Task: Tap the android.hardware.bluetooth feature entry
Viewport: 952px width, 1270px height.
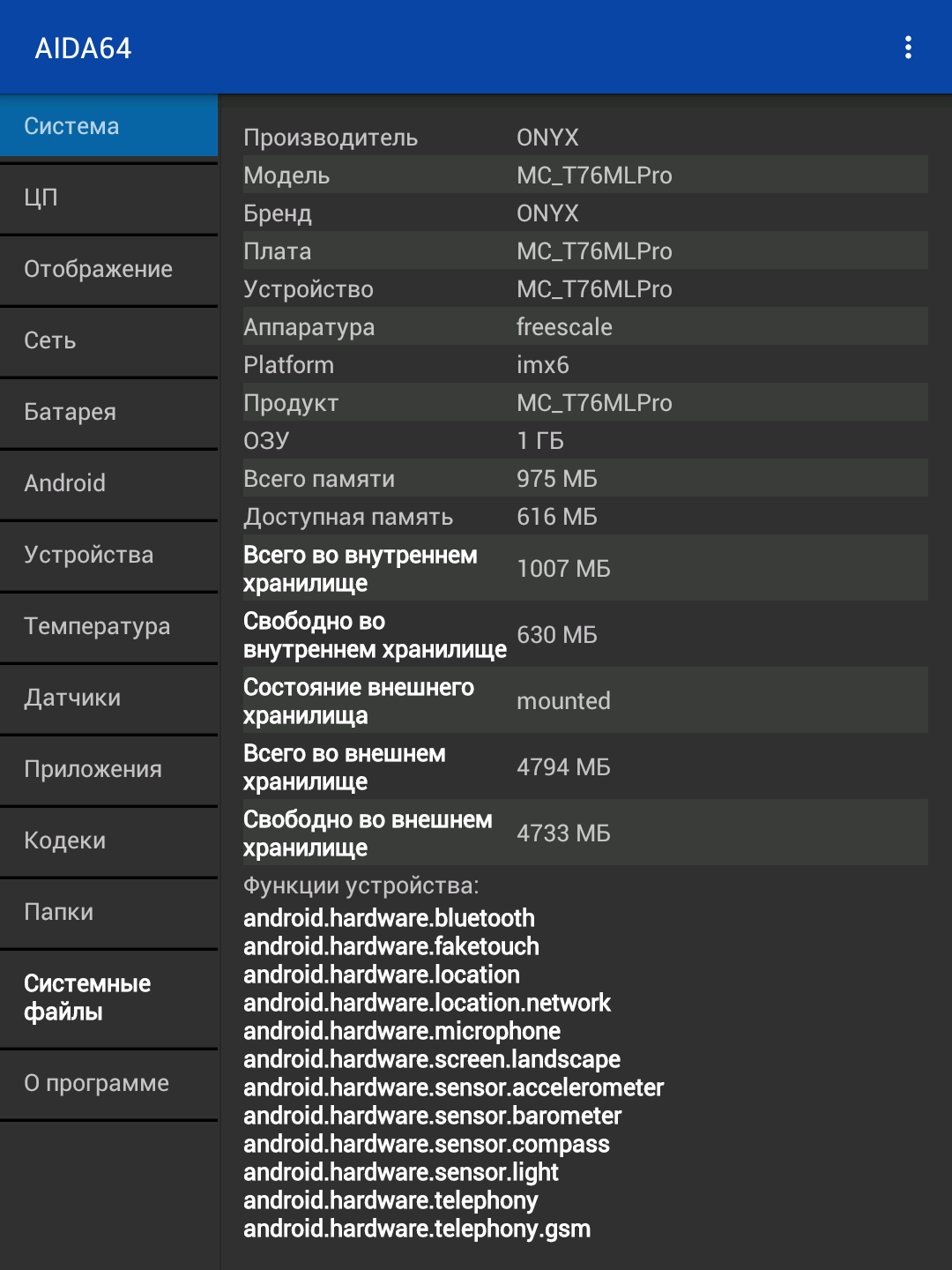Action: 389,918
